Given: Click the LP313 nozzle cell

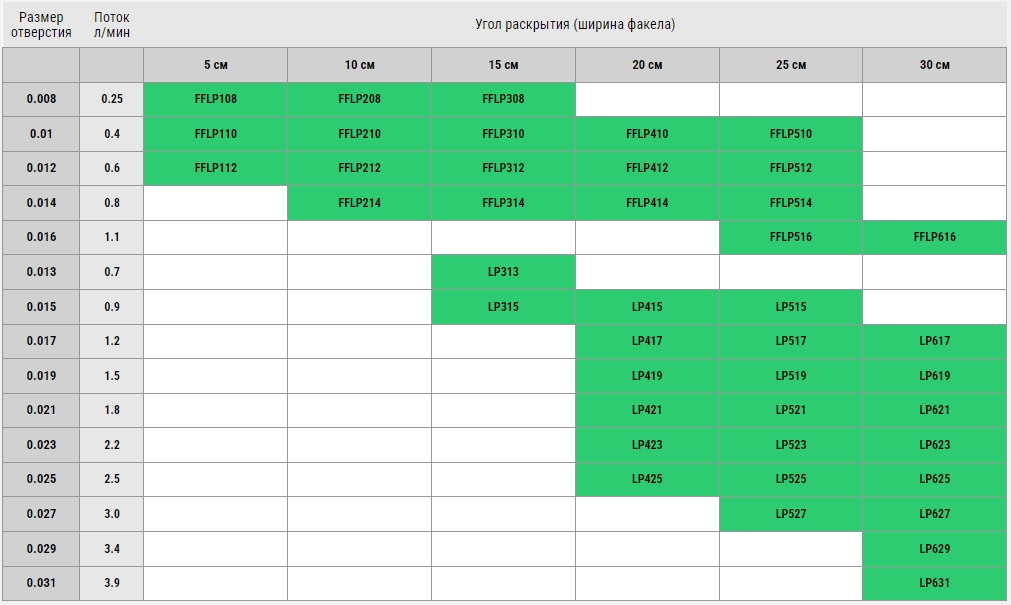Looking at the screenshot, I should coord(503,272).
